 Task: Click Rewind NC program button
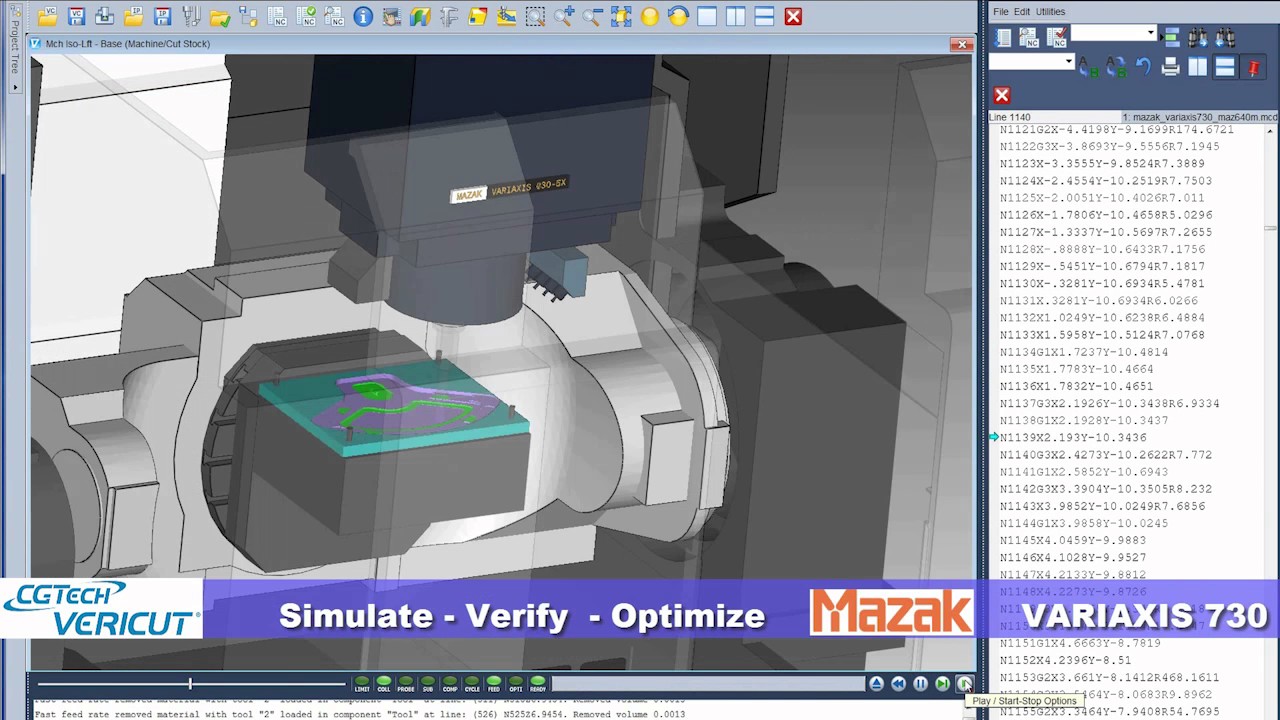click(898, 683)
